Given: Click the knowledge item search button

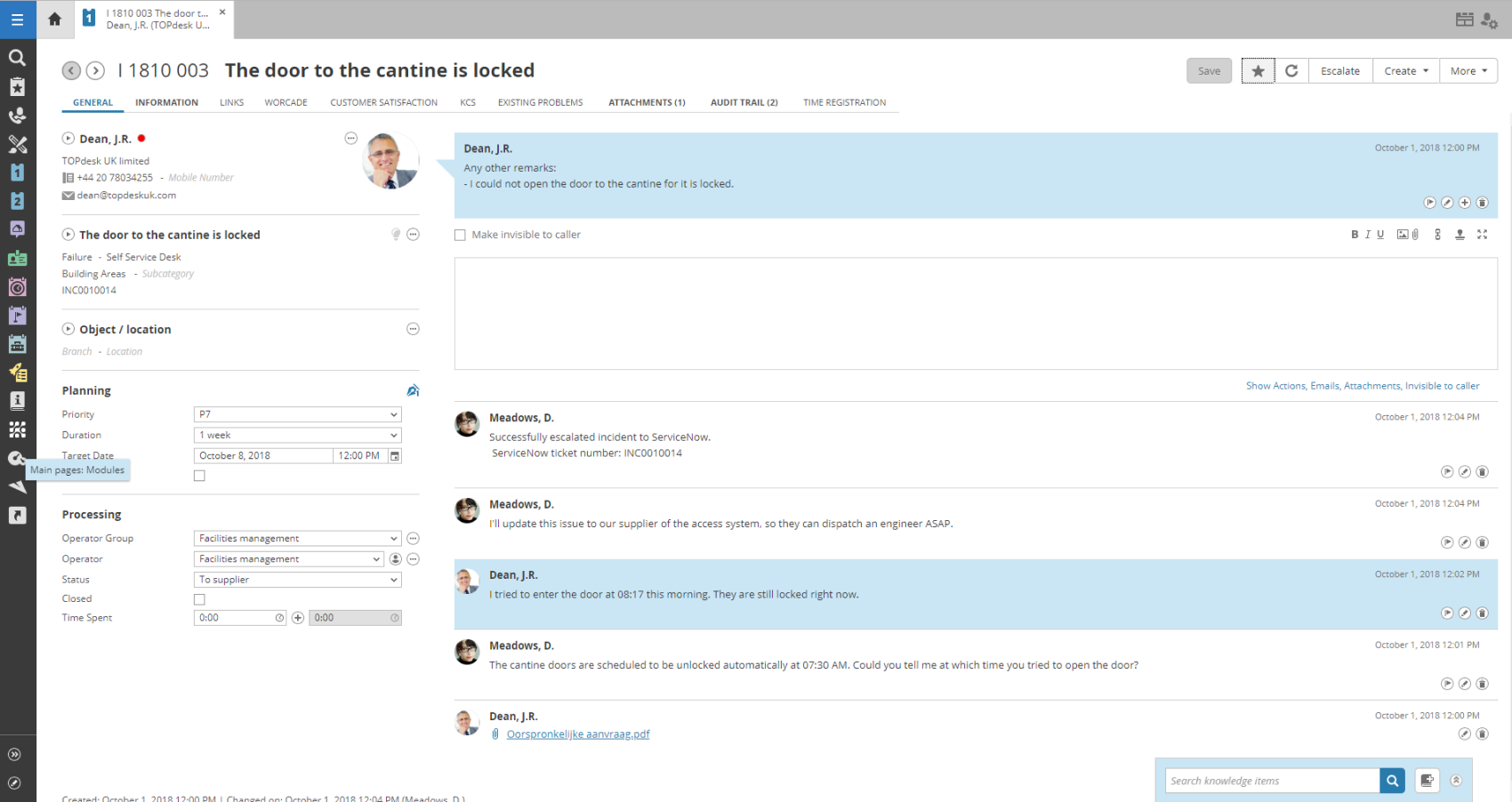Looking at the screenshot, I should pos(1392,781).
